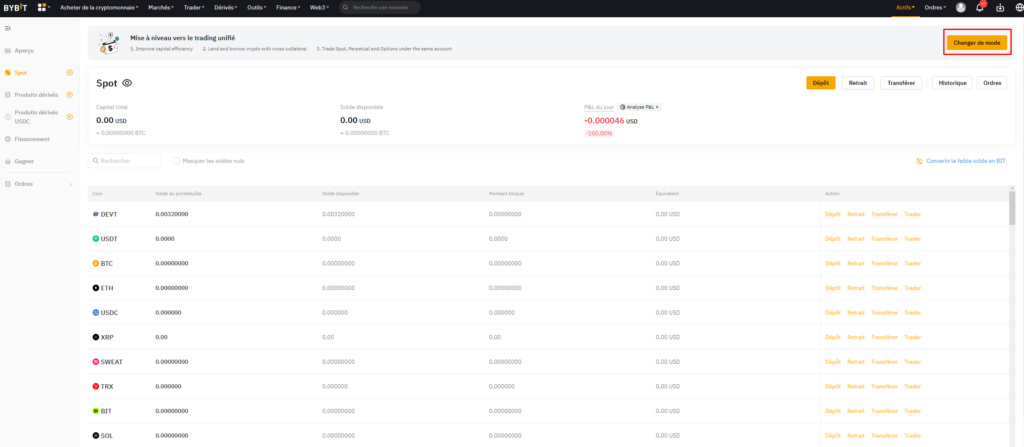
Task: Open the language globe icon
Action: (1015, 7)
